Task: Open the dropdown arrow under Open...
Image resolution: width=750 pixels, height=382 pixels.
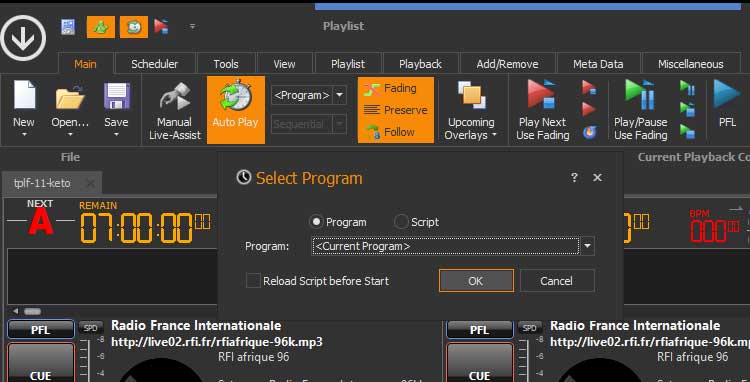Action: (70, 135)
